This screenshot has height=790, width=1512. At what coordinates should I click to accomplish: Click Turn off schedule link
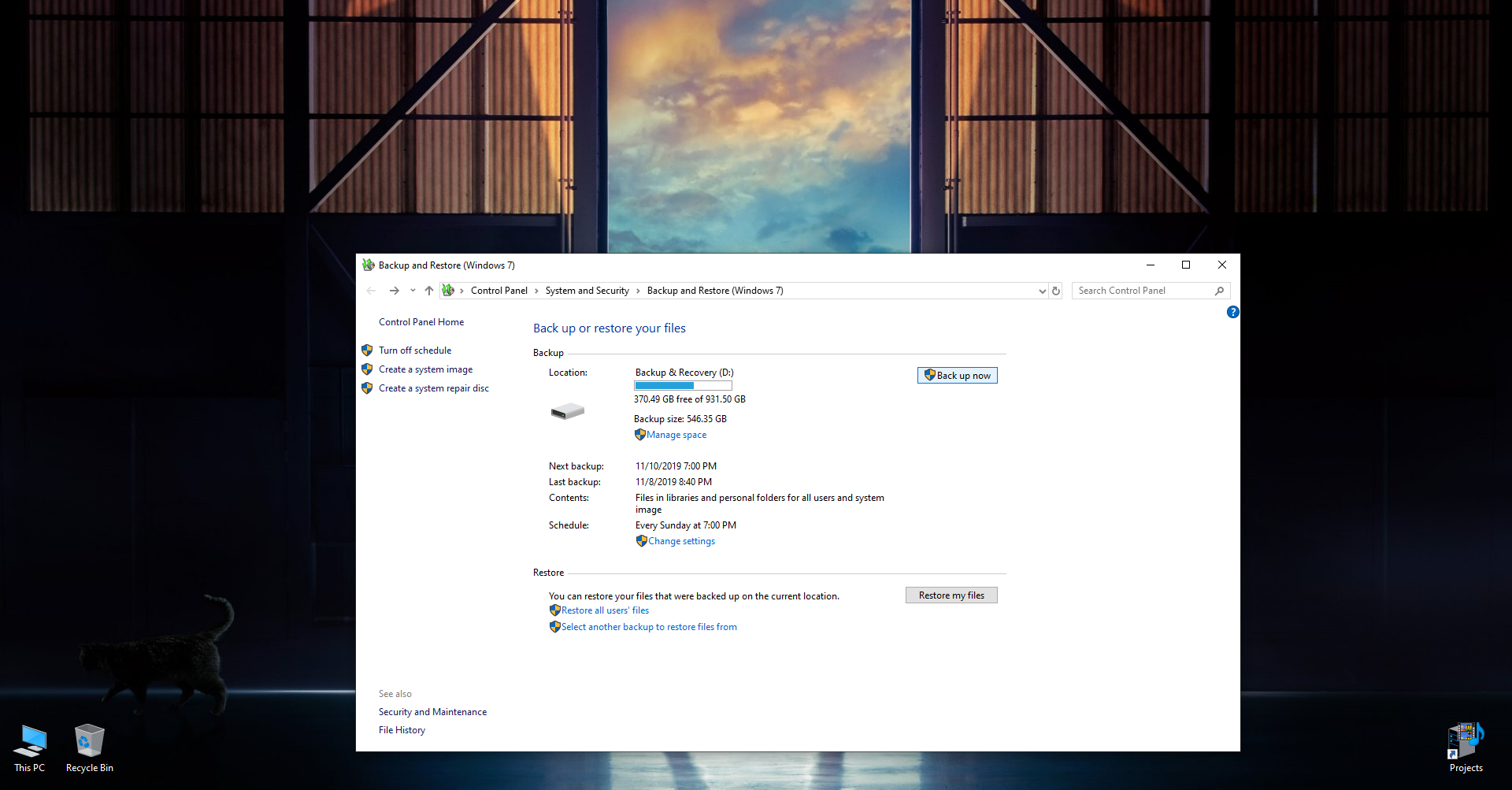coord(415,350)
